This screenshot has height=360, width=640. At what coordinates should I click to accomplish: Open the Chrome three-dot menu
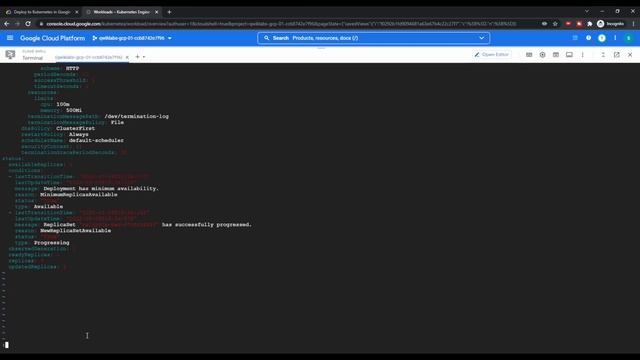633,24
